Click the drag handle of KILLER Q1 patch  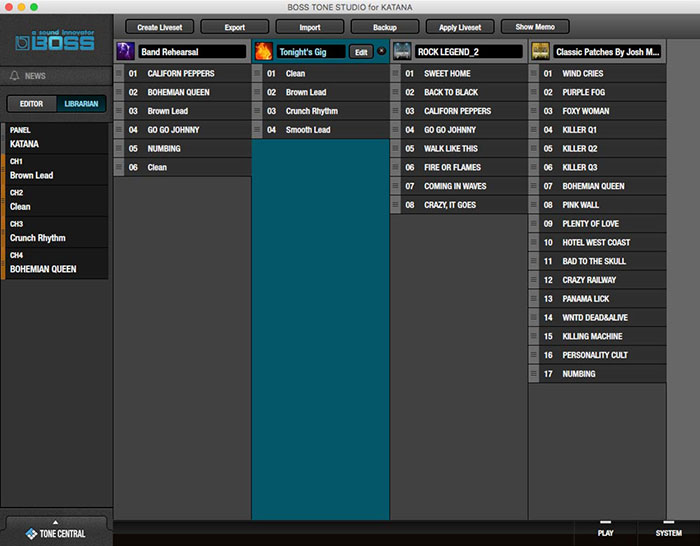point(534,129)
